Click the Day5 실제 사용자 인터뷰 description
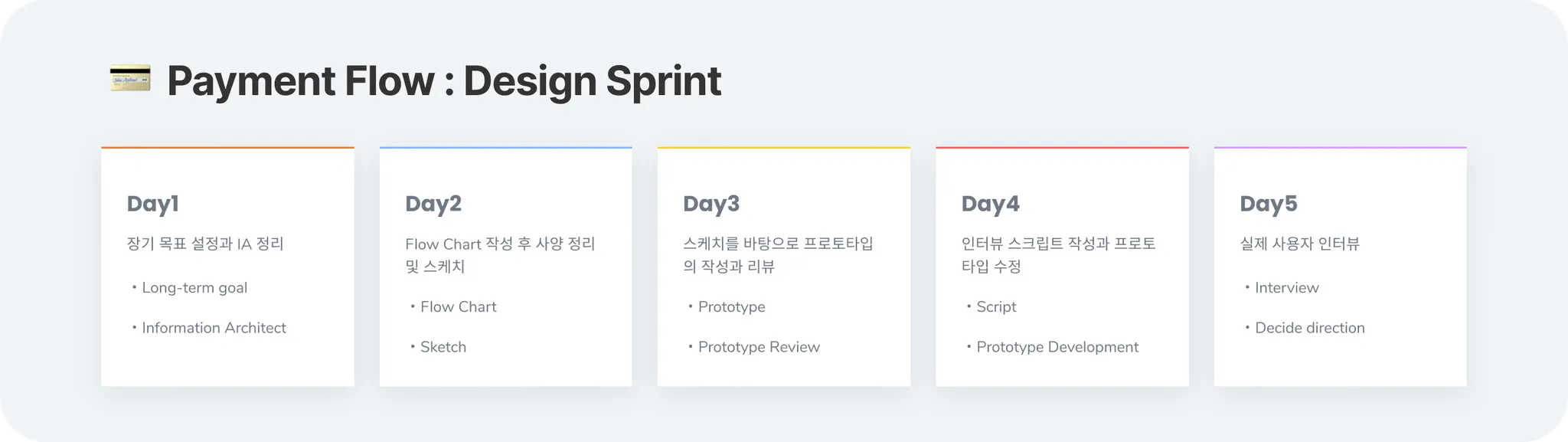This screenshot has width=1568, height=442. coord(1299,244)
